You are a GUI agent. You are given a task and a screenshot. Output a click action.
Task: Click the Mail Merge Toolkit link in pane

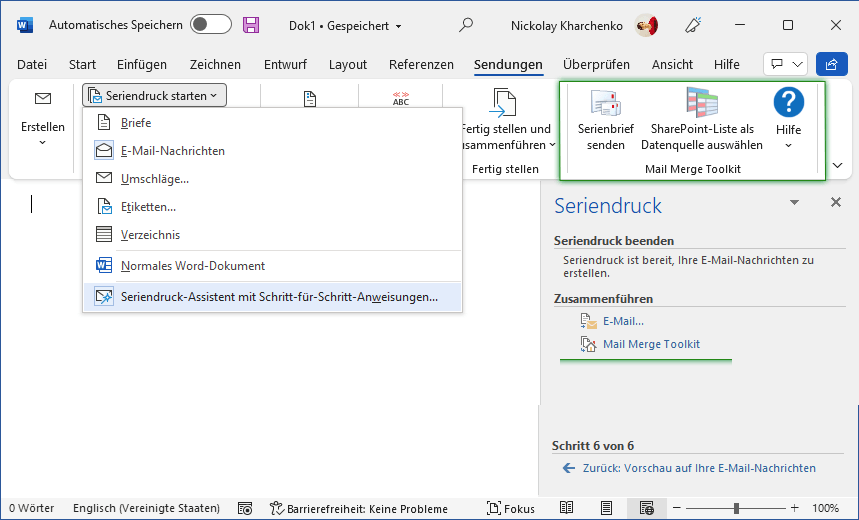pos(651,344)
